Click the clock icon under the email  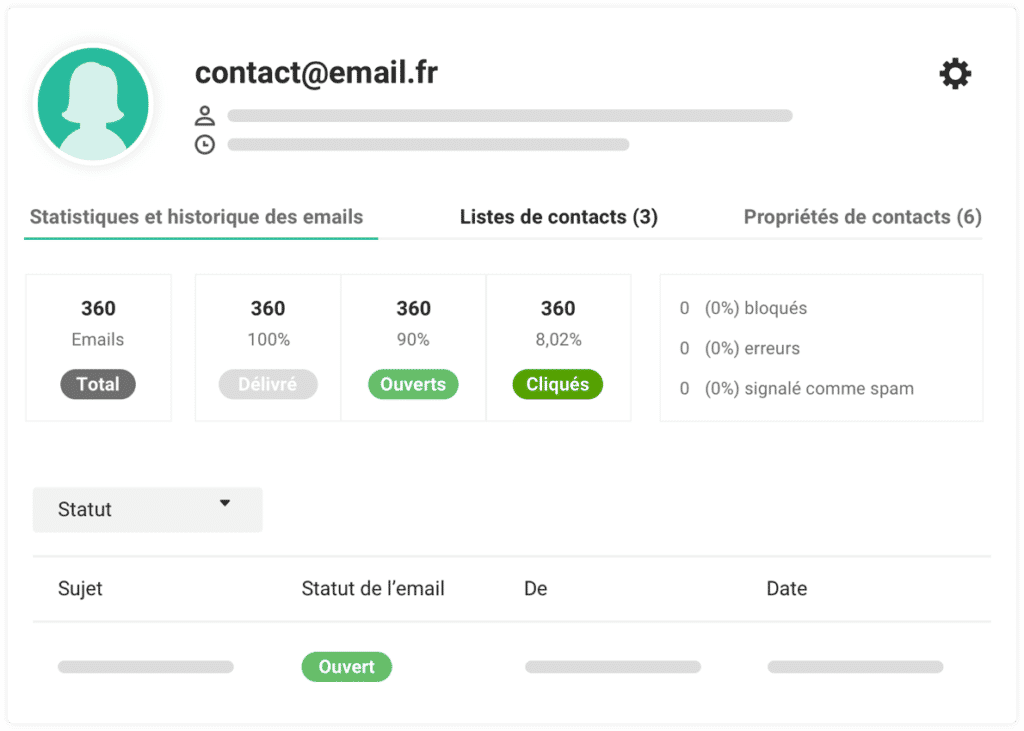[204, 145]
